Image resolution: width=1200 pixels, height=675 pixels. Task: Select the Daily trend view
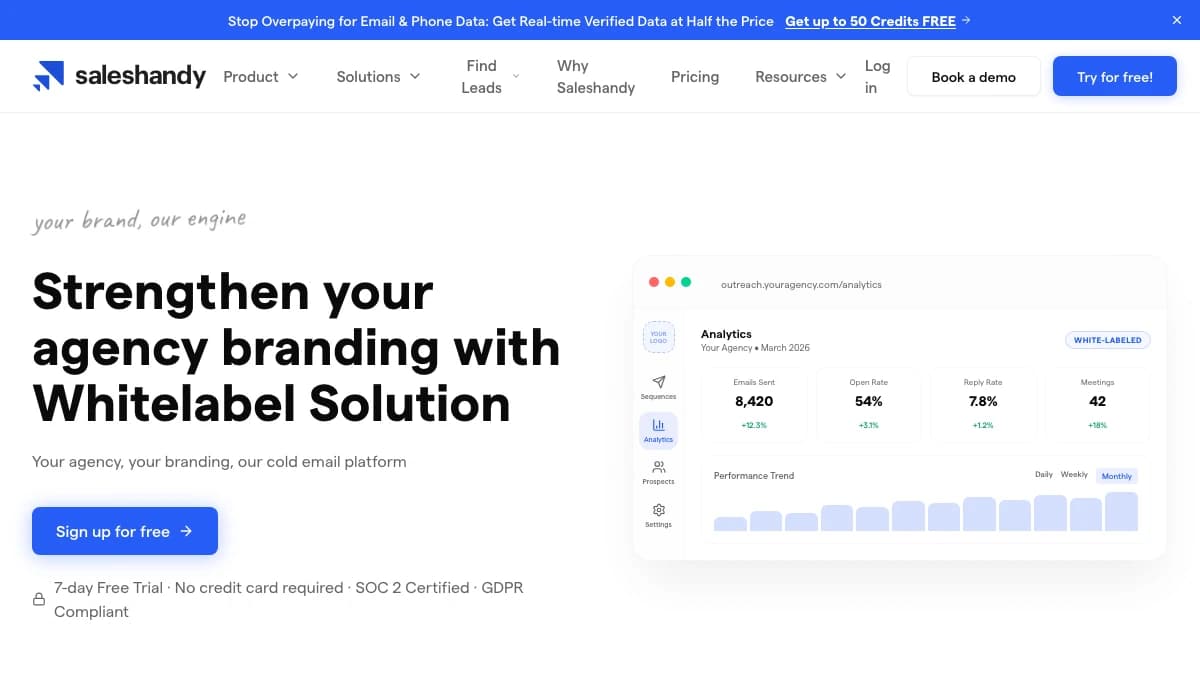[1043, 475]
